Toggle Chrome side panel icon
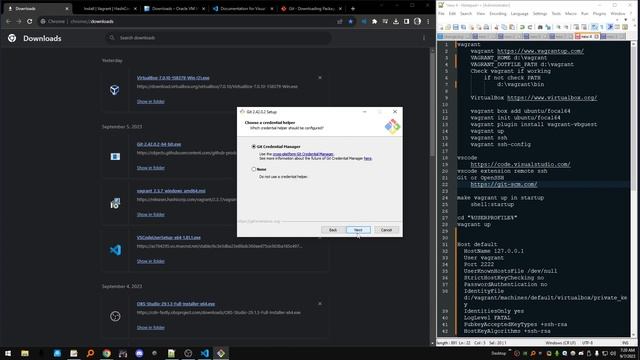Image resolution: width=640 pixels, height=360 pixels. (406, 21)
